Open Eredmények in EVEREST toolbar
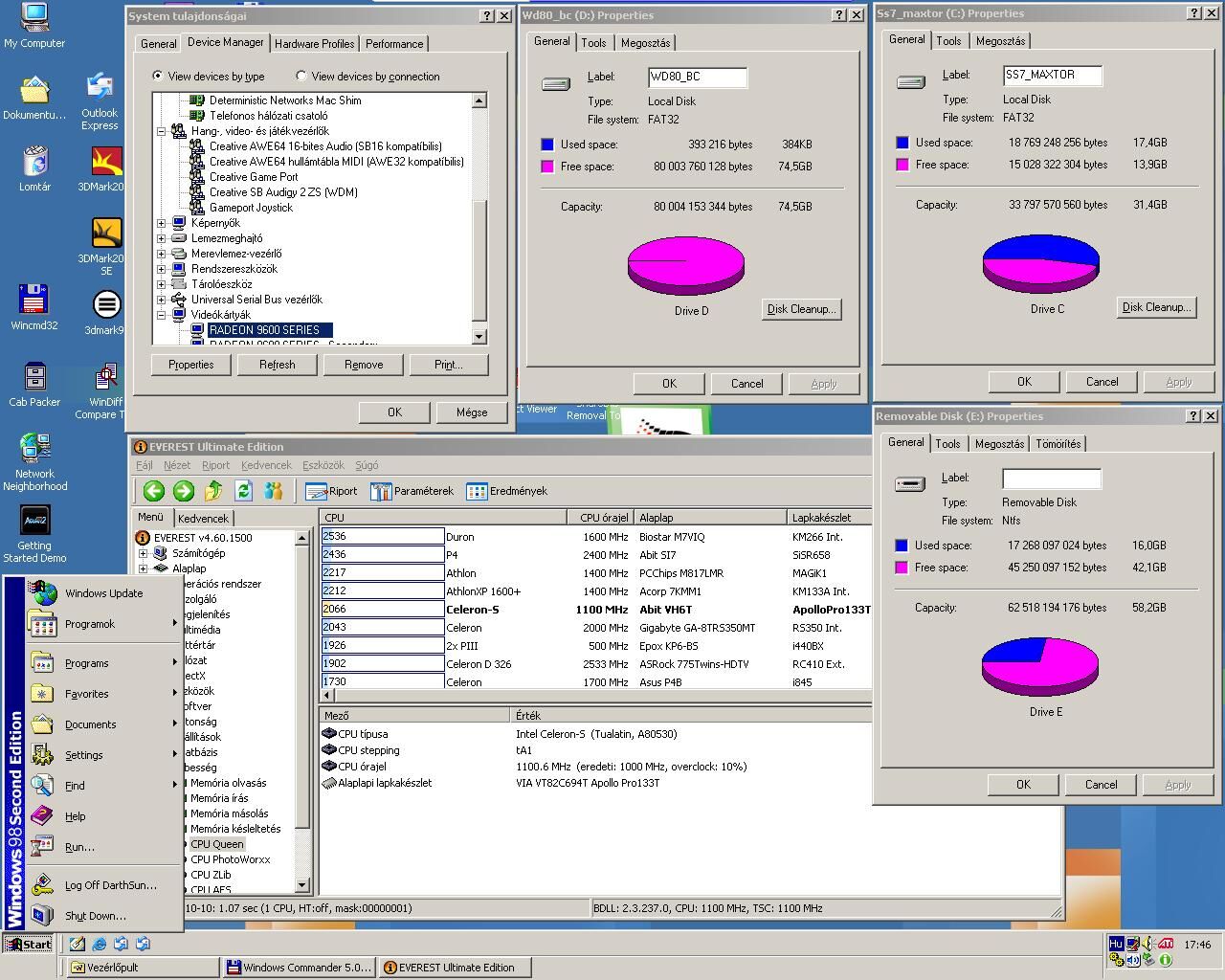 (x=507, y=491)
